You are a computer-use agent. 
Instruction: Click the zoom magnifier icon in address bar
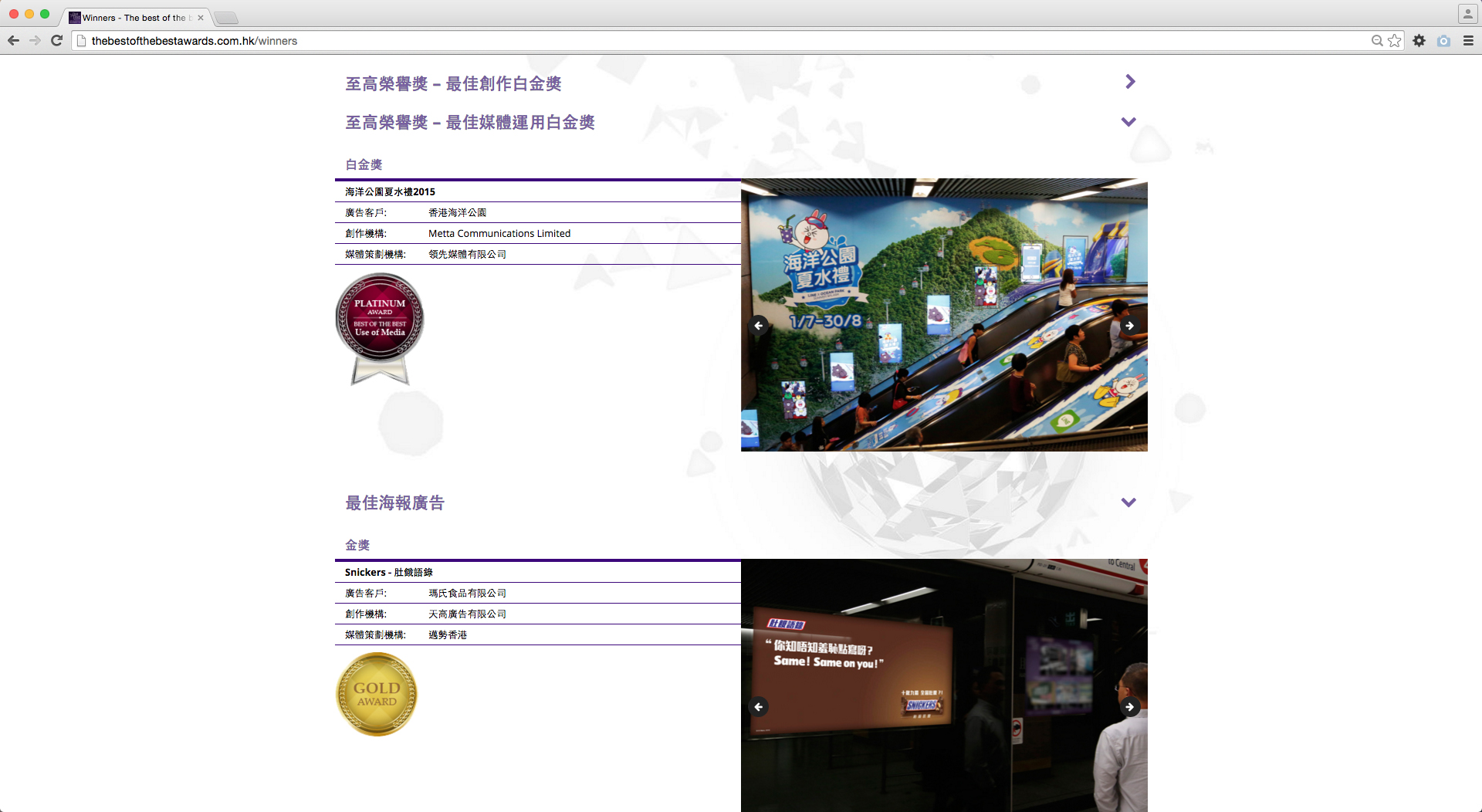pyautogui.click(x=1377, y=41)
